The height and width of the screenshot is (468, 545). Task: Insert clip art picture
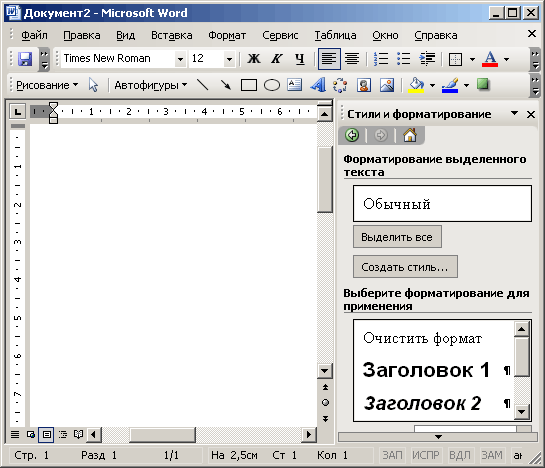[364, 85]
